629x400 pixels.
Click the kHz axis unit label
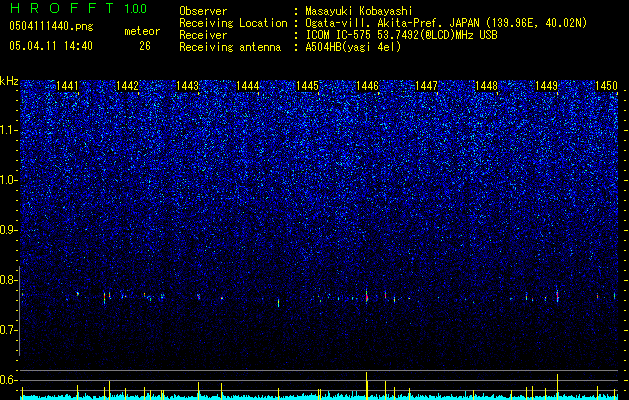pyautogui.click(x=9, y=81)
